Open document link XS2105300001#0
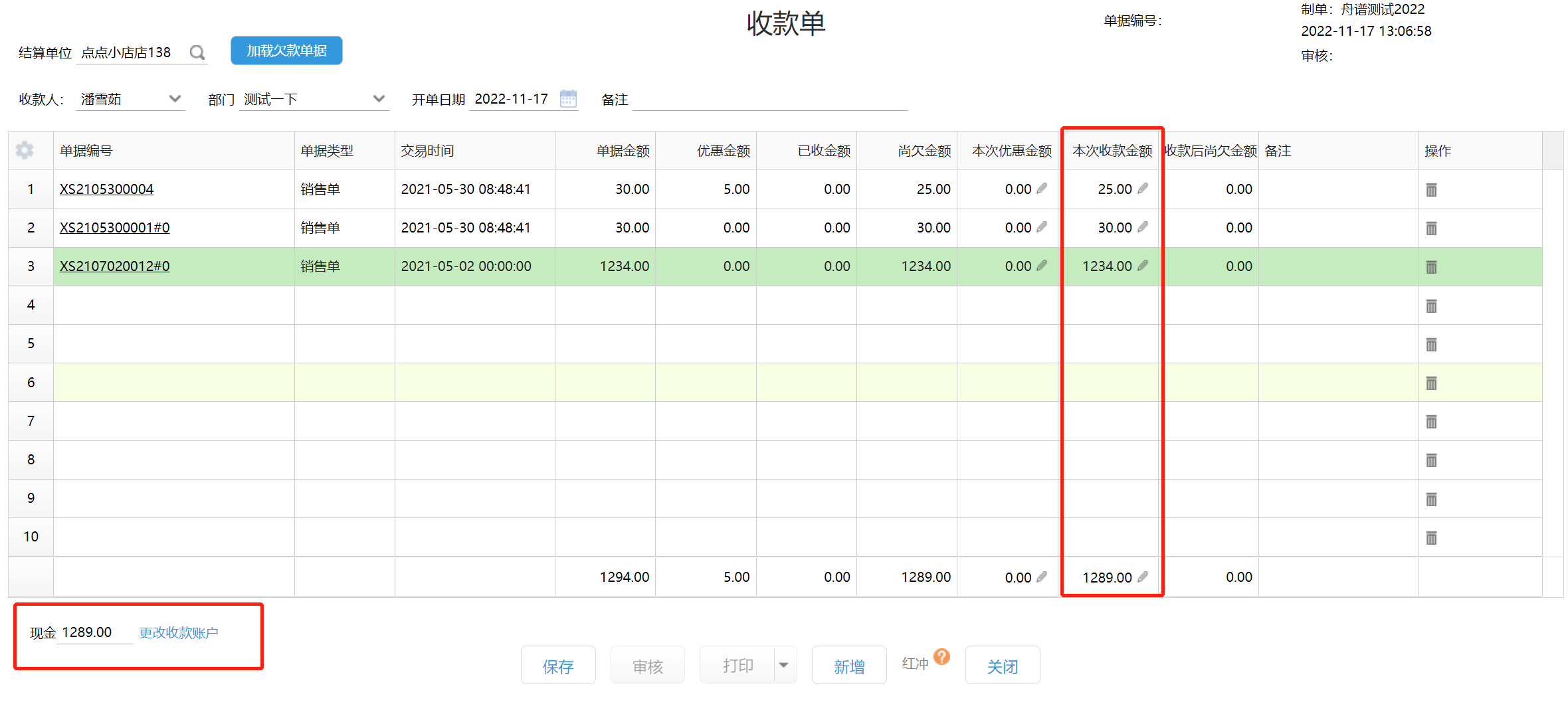 pyautogui.click(x=114, y=228)
